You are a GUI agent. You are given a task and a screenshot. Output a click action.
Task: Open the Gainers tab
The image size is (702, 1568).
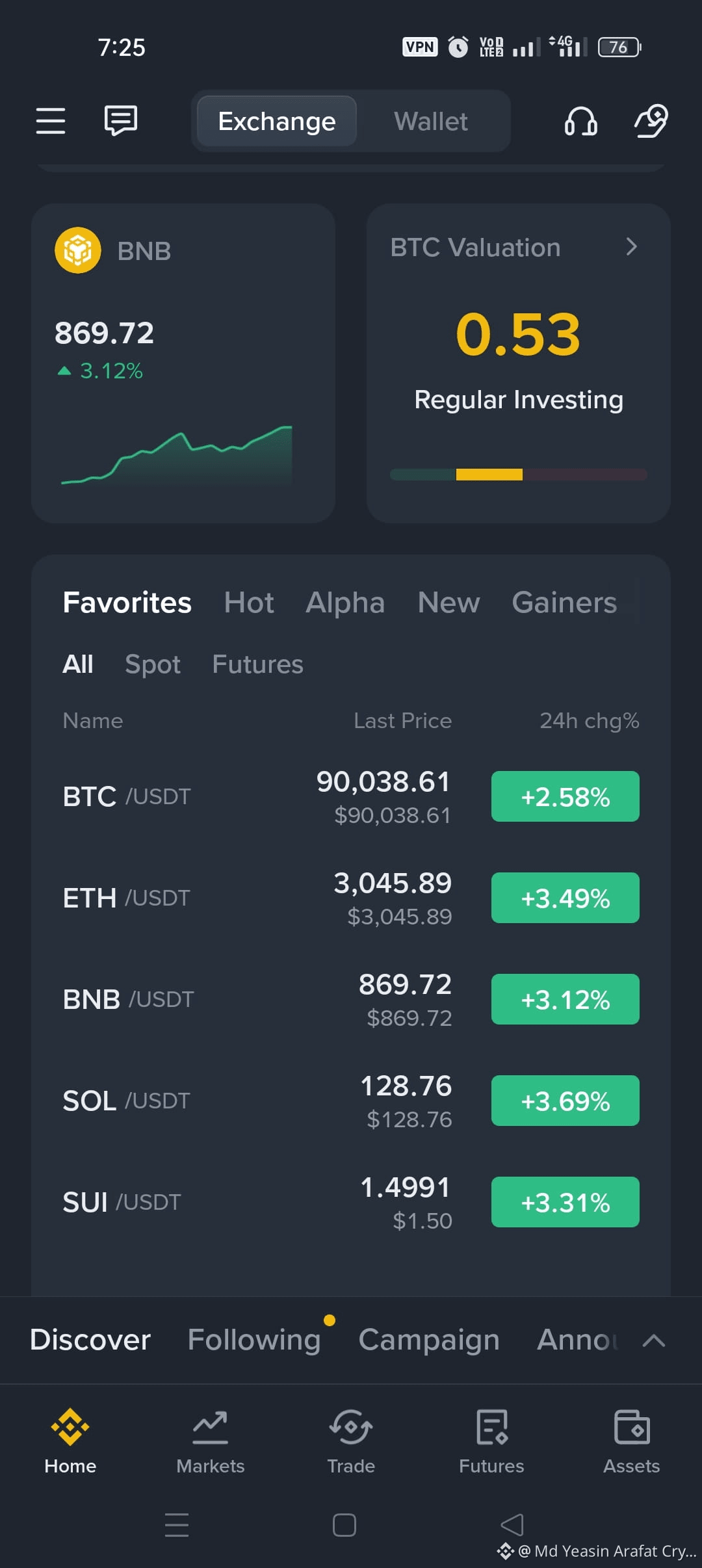pyautogui.click(x=564, y=603)
